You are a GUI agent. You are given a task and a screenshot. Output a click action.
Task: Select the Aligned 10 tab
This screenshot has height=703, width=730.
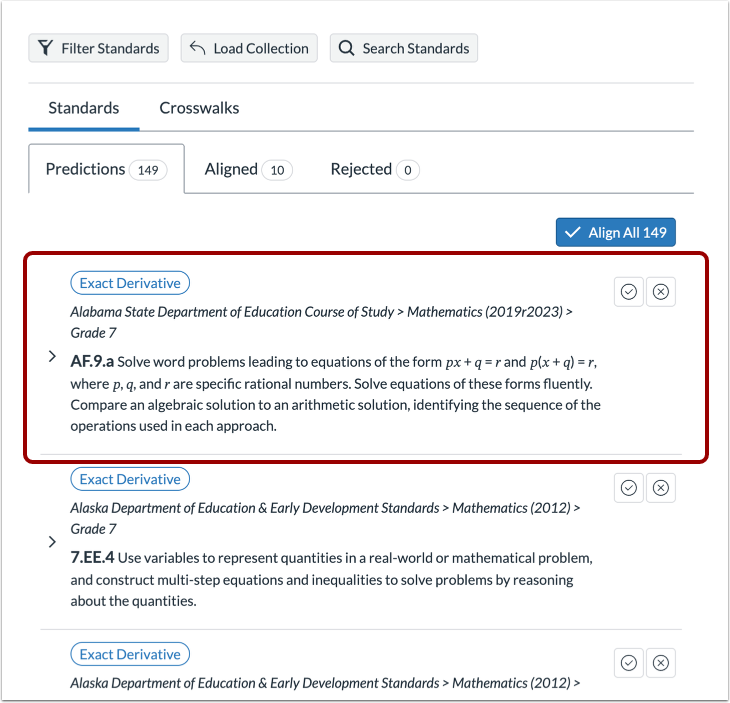pyautogui.click(x=248, y=169)
